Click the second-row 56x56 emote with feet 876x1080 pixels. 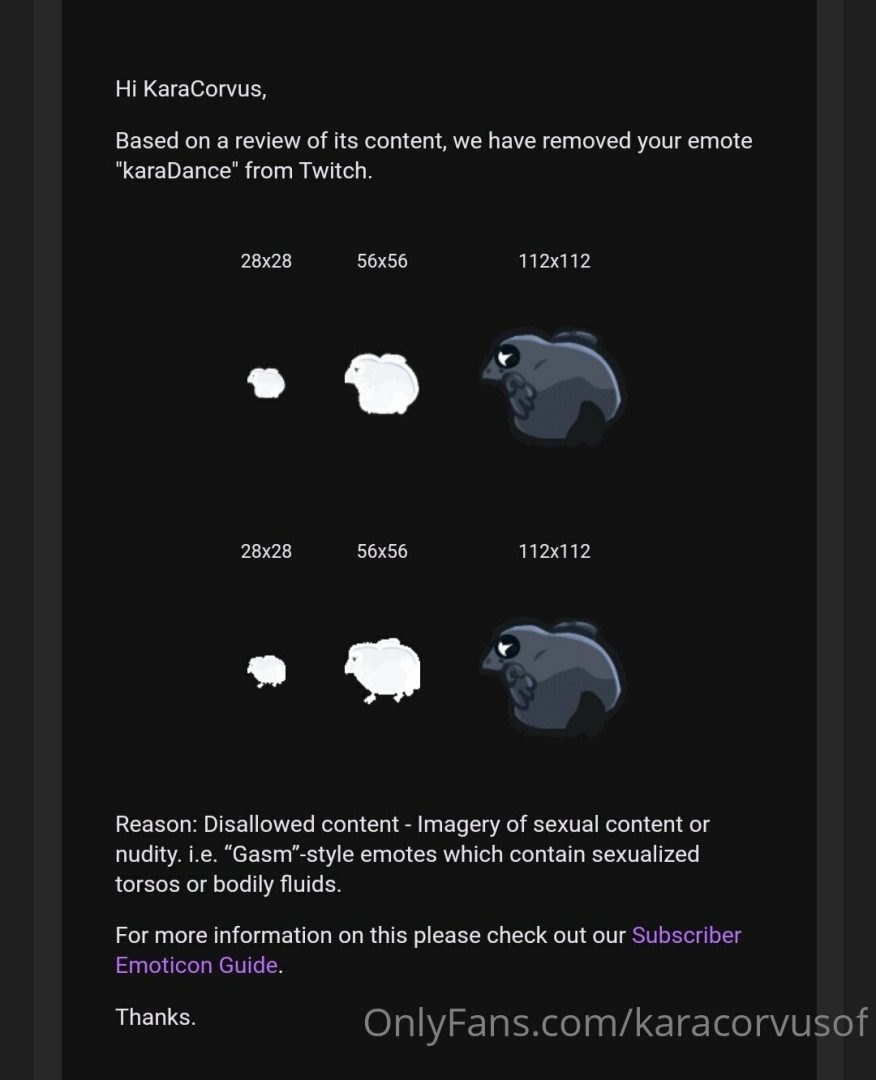(x=382, y=671)
